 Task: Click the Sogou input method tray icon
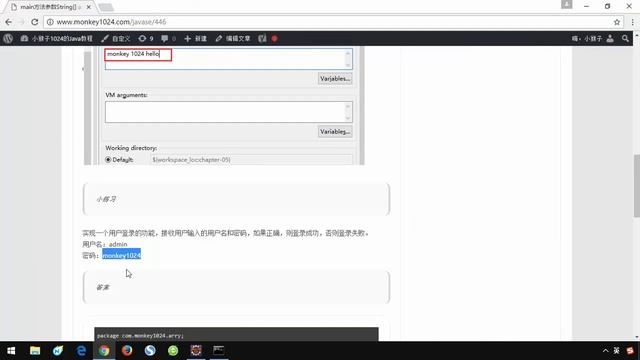click(x=630, y=351)
